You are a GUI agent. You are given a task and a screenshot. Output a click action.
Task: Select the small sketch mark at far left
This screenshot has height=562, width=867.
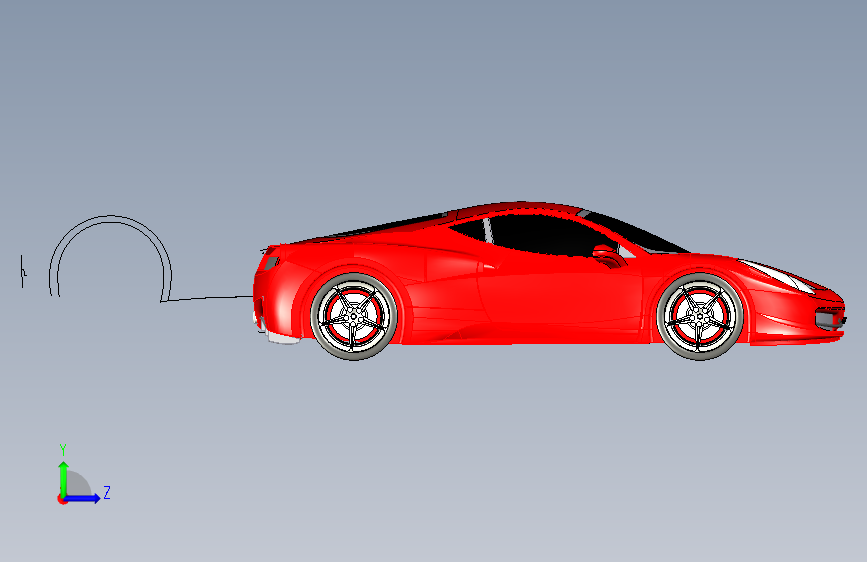23,272
